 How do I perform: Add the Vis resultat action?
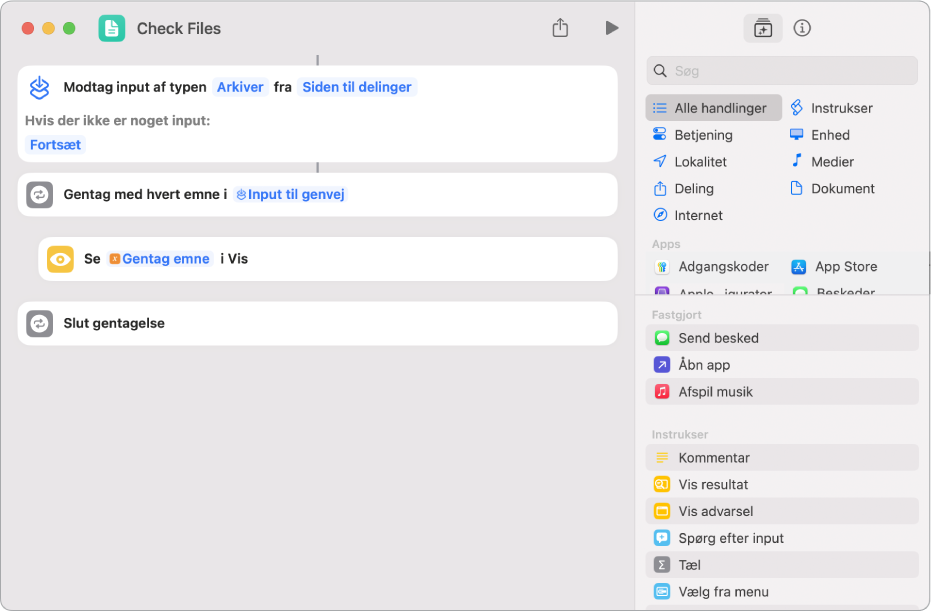click(782, 484)
